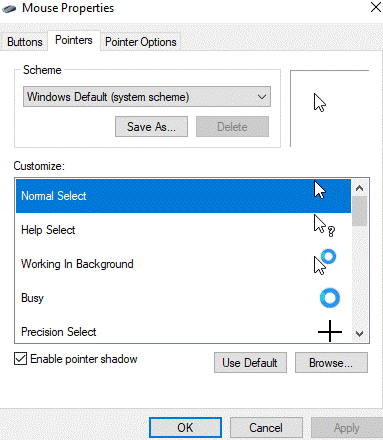Screen dimensions: 383x440
Task: Click the scroll-up arrow in Customize list
Action: click(359, 188)
